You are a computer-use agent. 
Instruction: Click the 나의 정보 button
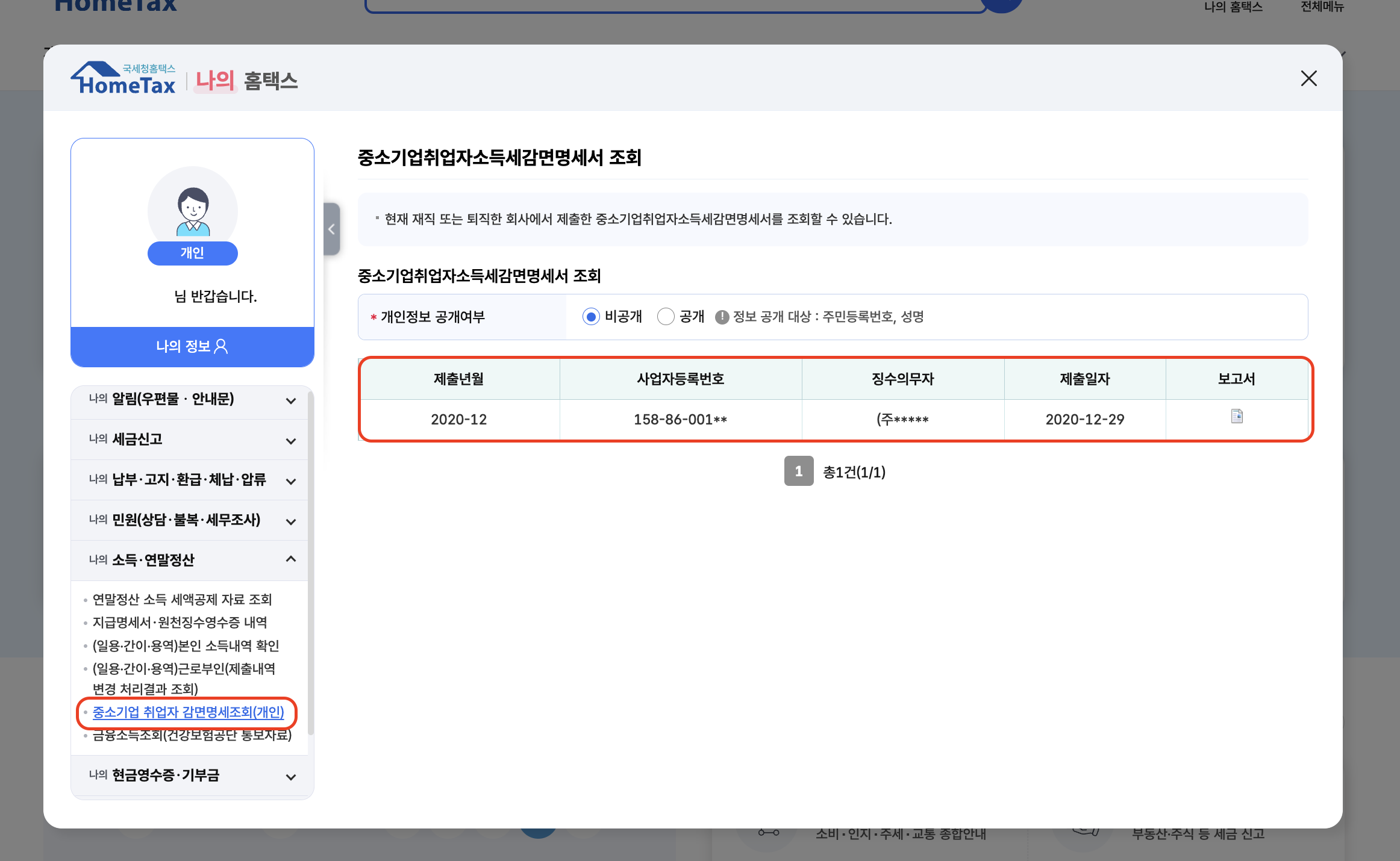[x=192, y=346]
